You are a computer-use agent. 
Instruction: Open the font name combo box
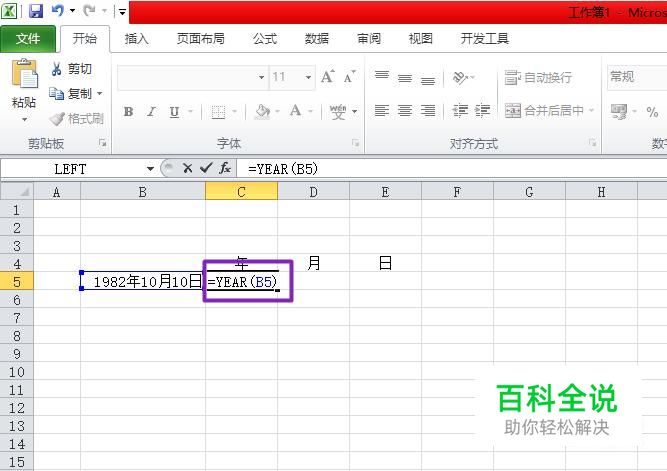[192, 77]
